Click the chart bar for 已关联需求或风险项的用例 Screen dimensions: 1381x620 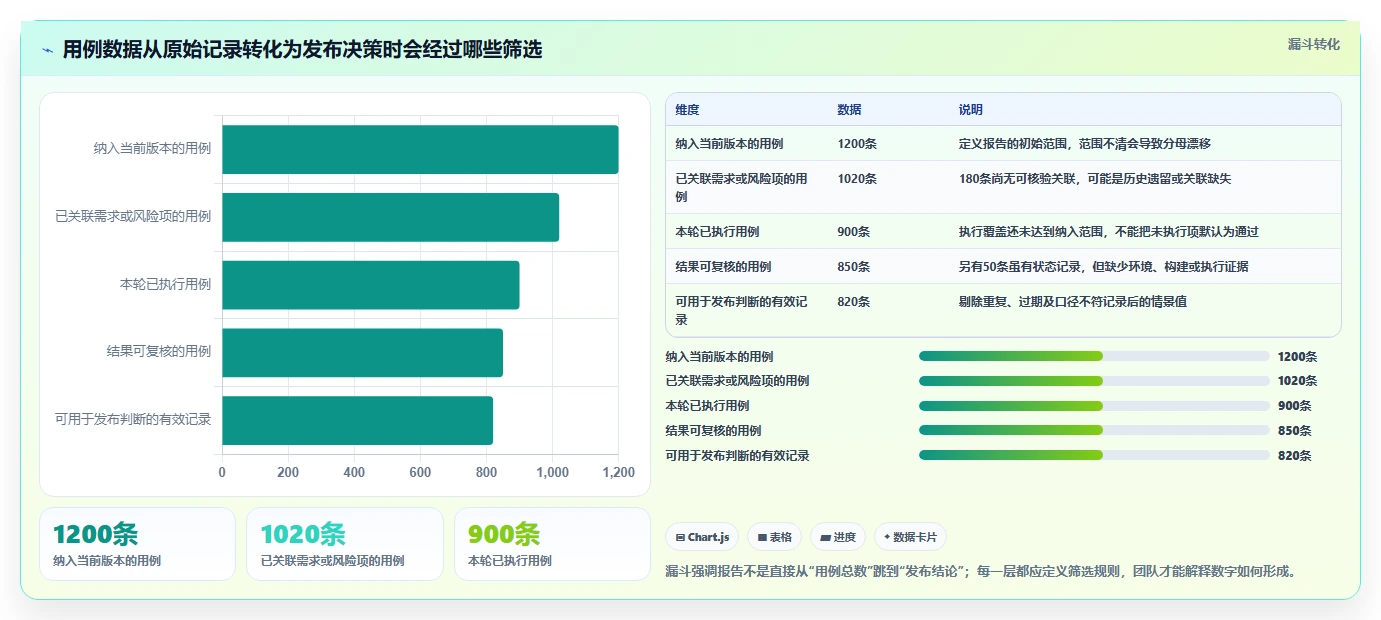pyautogui.click(x=390, y=217)
